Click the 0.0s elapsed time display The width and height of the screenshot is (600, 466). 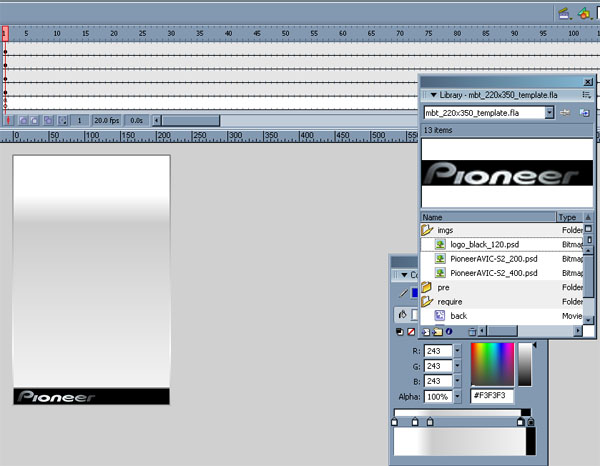coord(136,121)
